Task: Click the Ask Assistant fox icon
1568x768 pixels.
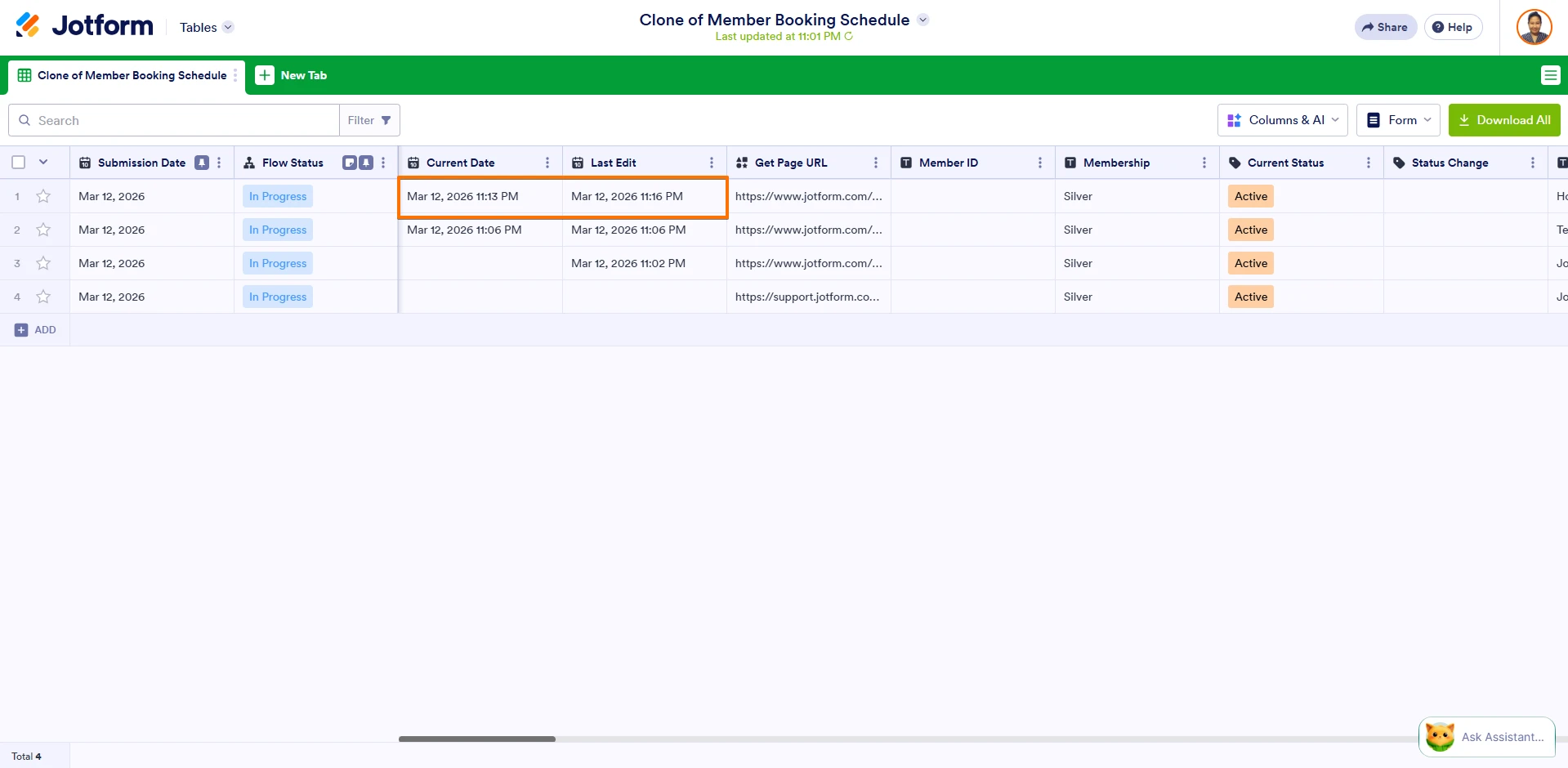Action: tap(1440, 736)
